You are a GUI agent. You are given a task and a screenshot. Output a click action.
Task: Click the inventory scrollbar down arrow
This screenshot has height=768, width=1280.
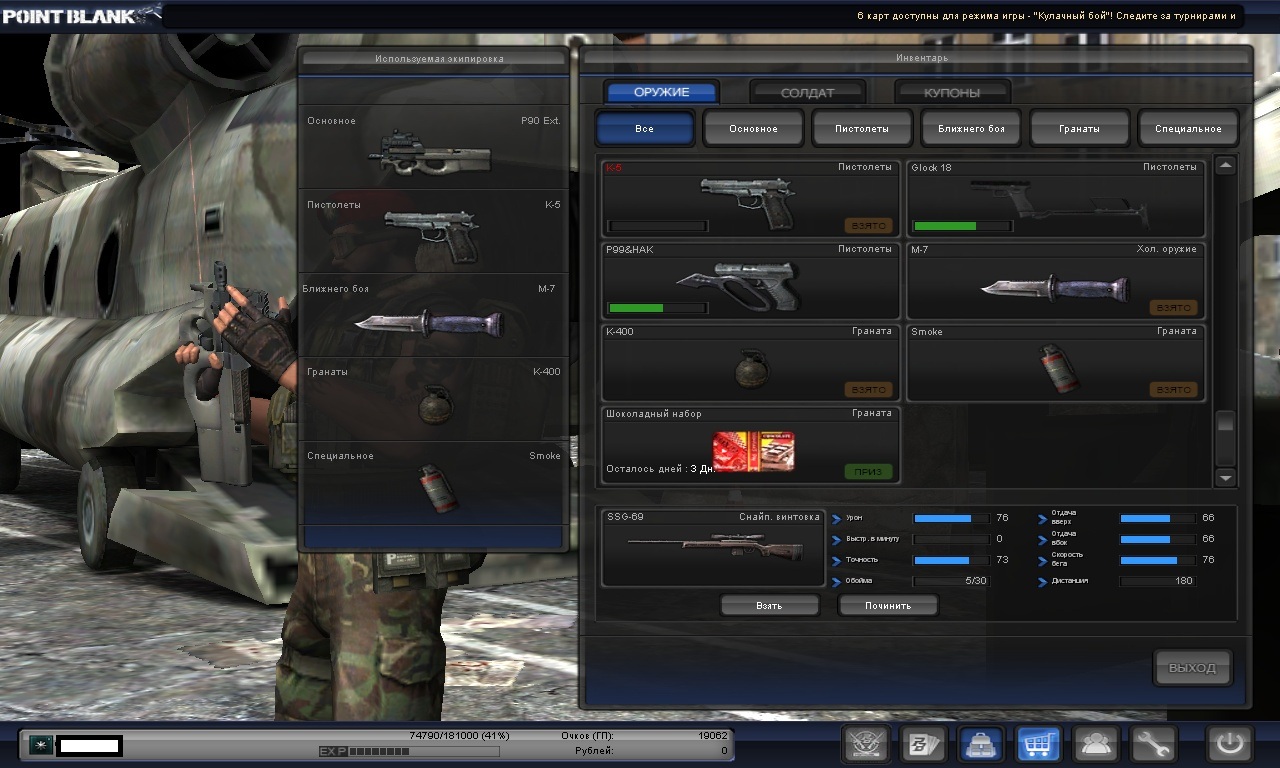pyautogui.click(x=1225, y=478)
